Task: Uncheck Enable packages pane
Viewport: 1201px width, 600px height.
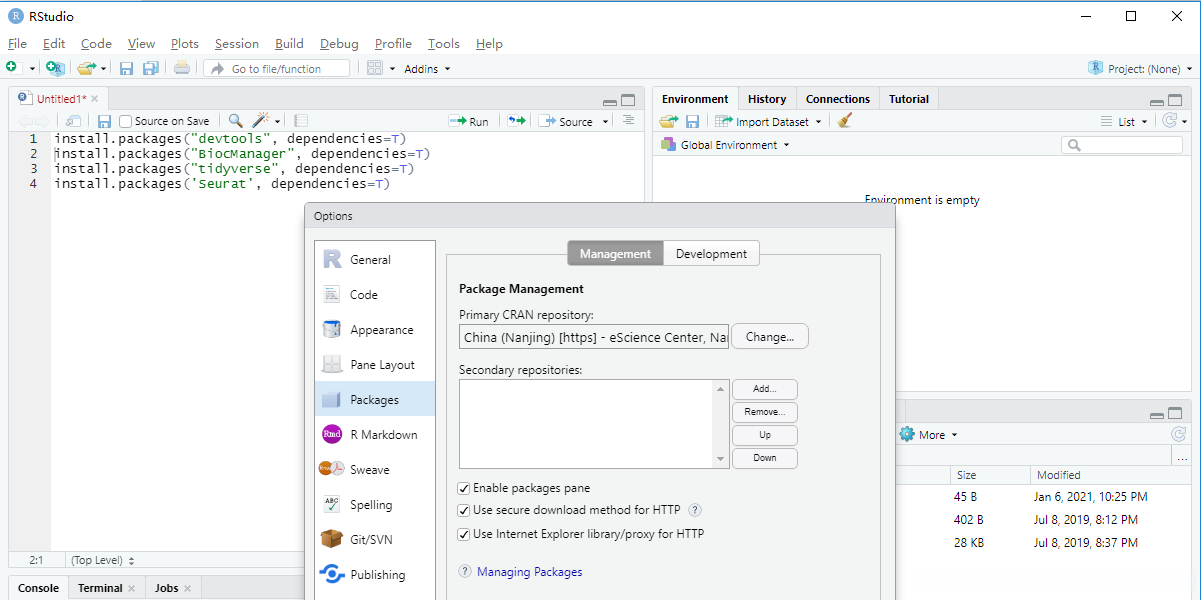Action: pos(464,488)
